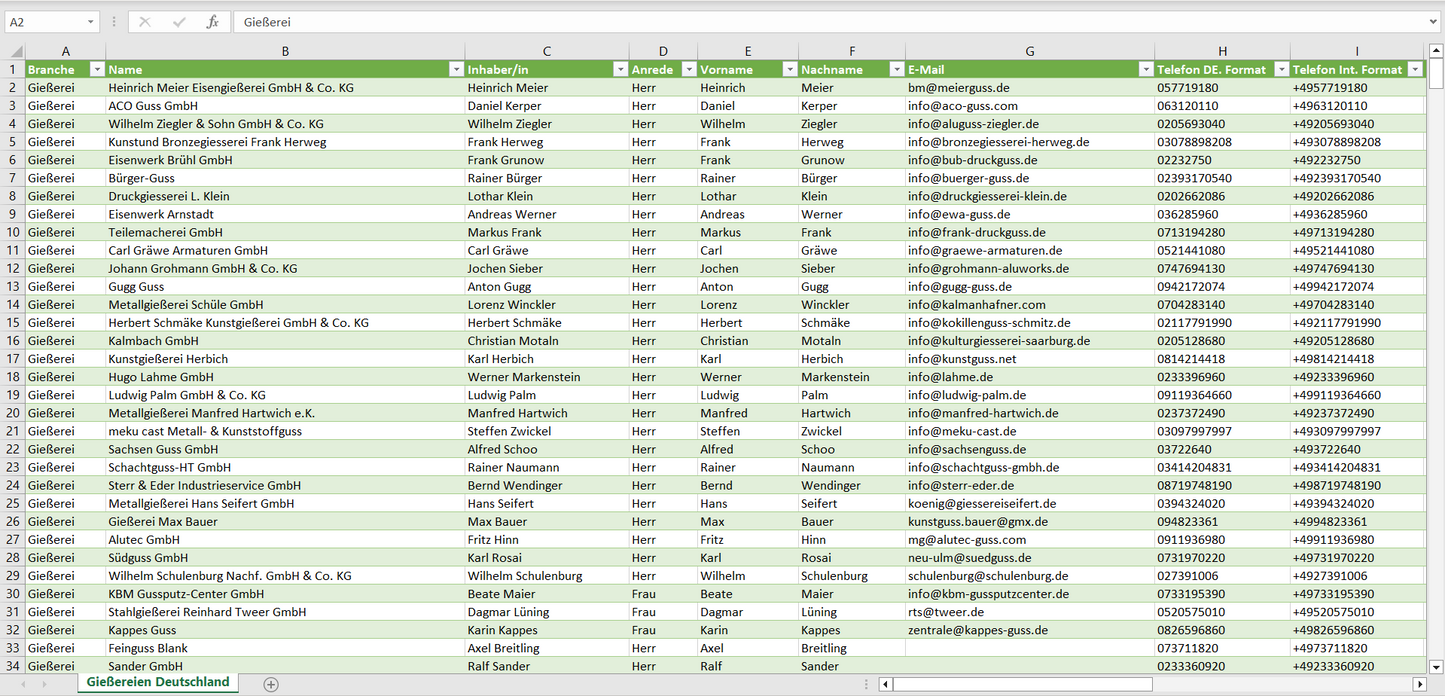This screenshot has height=696, width=1445.
Task: Click the Insert Function fx icon
Action: tap(212, 22)
